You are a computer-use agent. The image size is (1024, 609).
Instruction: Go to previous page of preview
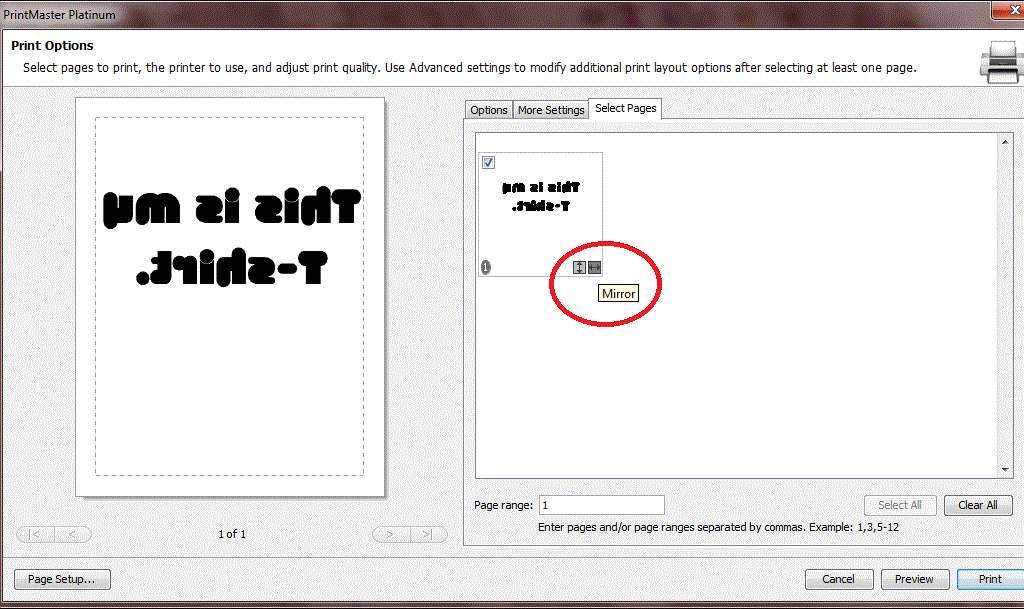tap(73, 534)
